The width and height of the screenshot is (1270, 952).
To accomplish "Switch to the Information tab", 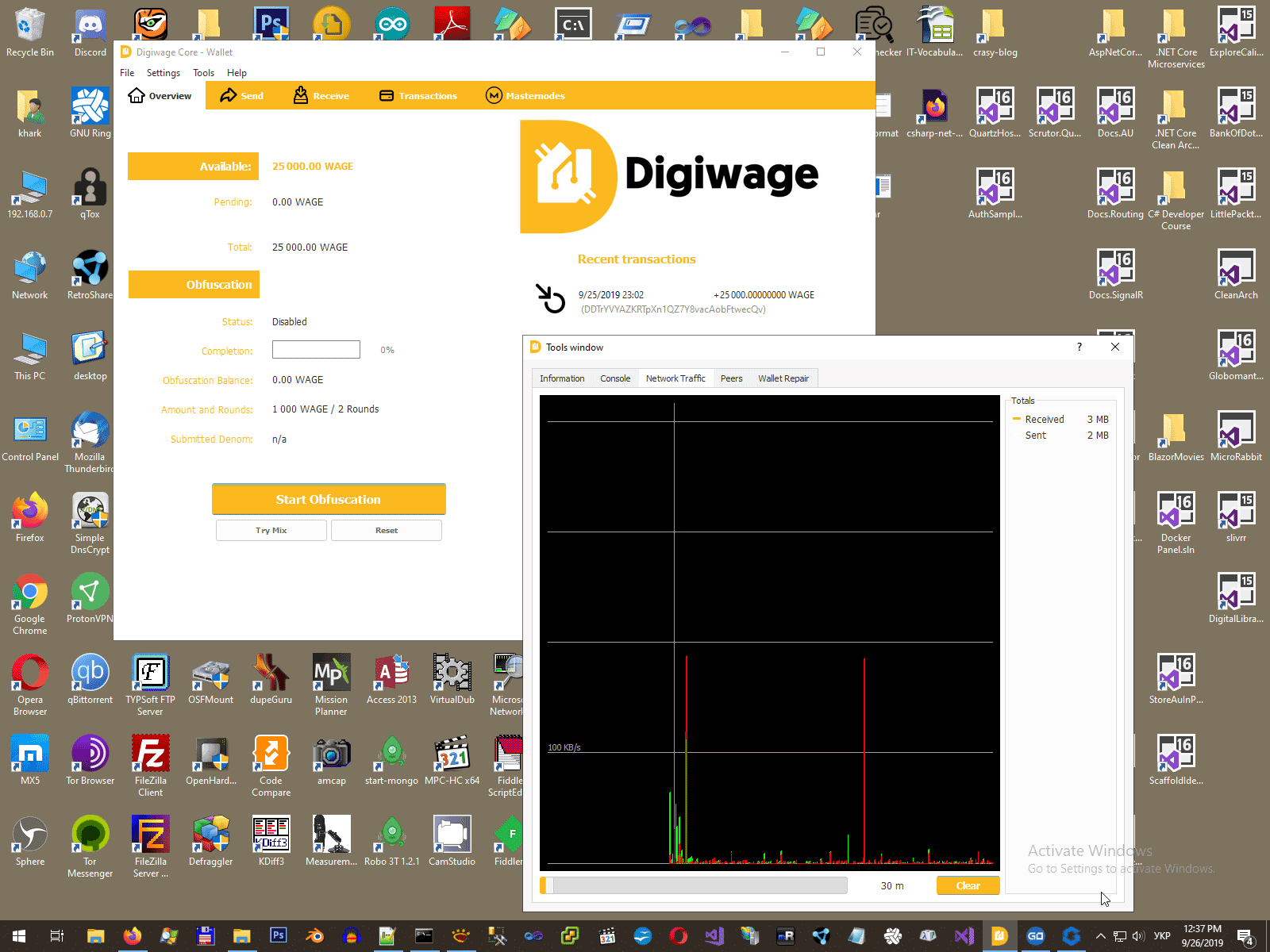I will coord(562,378).
